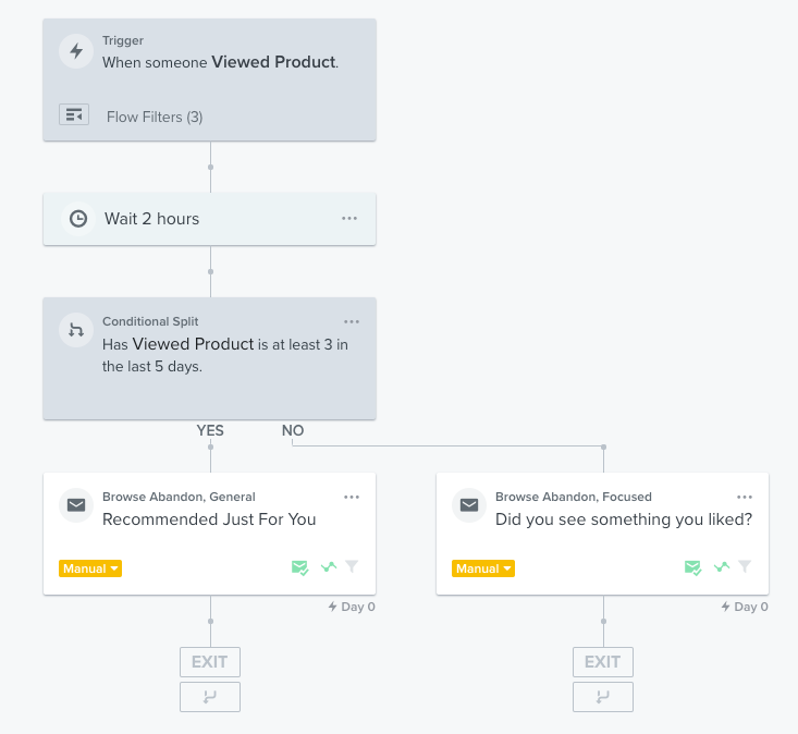Viewport: 798px width, 734px height.
Task: Click analytics icon on Browse Abandon, General email
Action: click(328, 568)
